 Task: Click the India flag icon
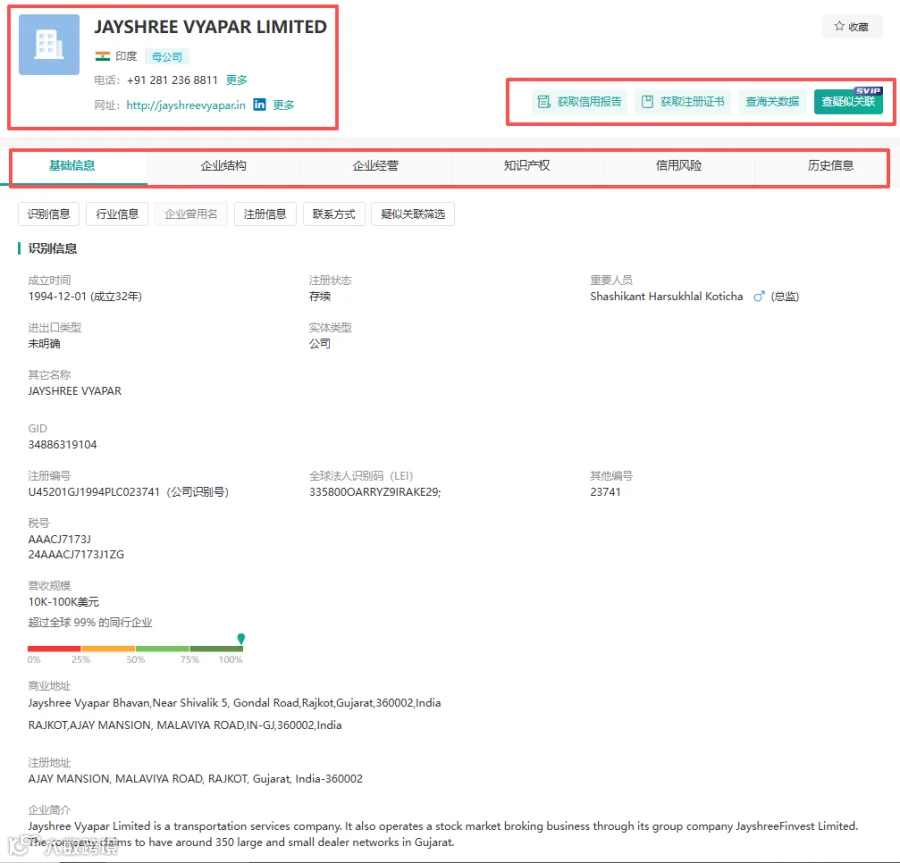click(103, 56)
